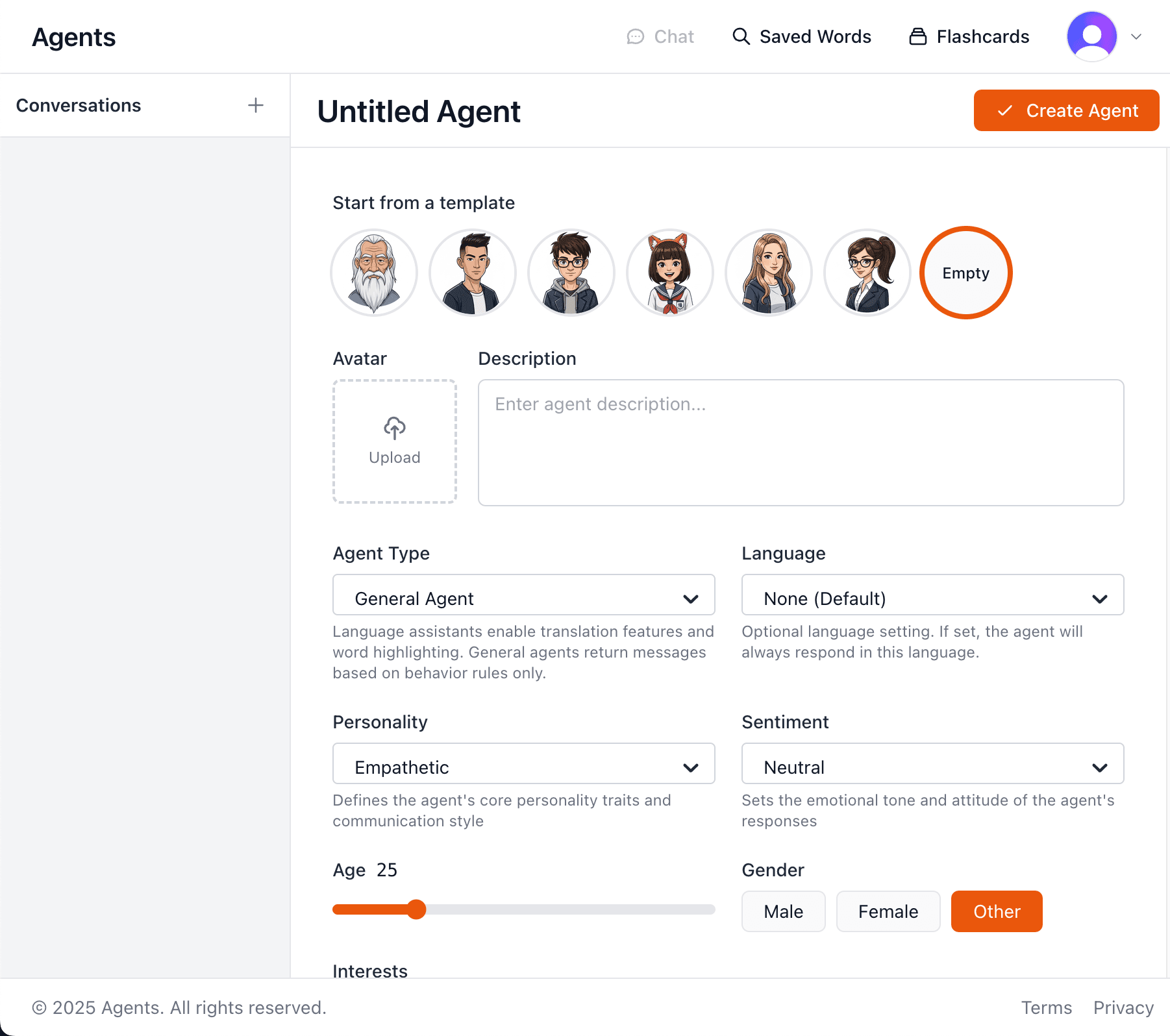Open Chat from the top navigation
The height and width of the screenshot is (1036, 1170).
660,36
